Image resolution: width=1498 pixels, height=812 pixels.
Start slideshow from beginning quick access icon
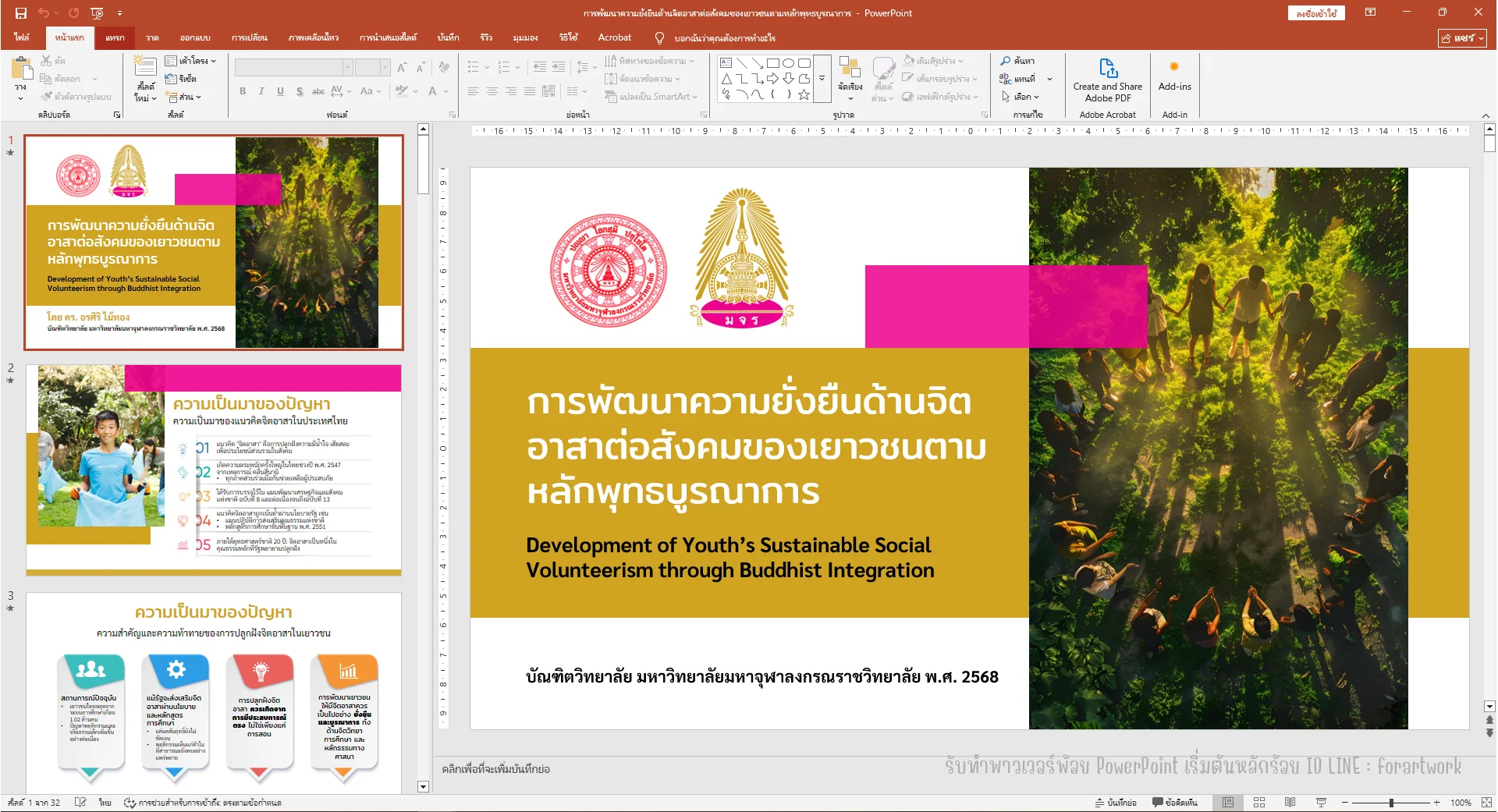(x=97, y=13)
